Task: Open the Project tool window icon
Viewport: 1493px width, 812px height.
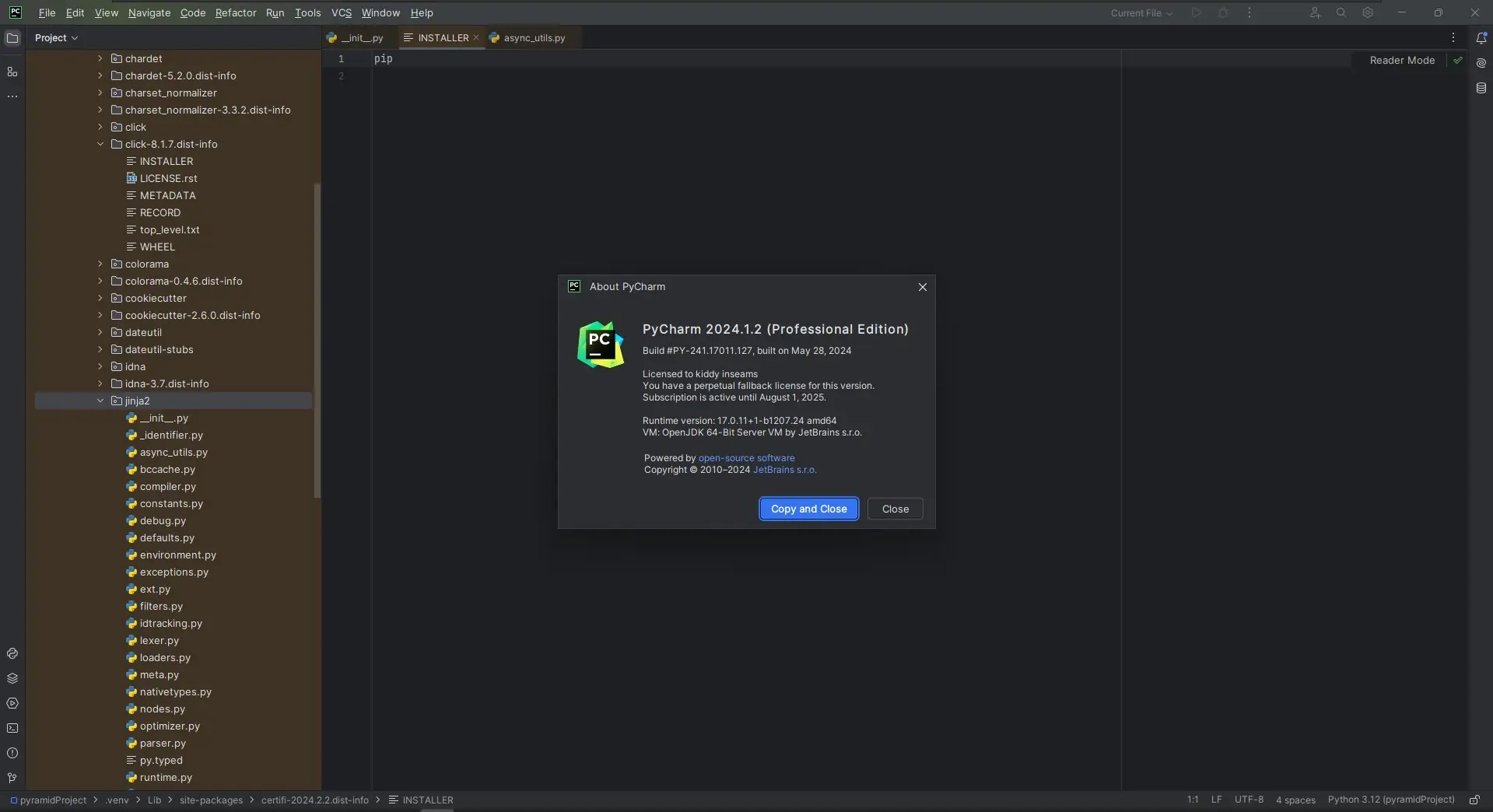Action: pyautogui.click(x=12, y=38)
